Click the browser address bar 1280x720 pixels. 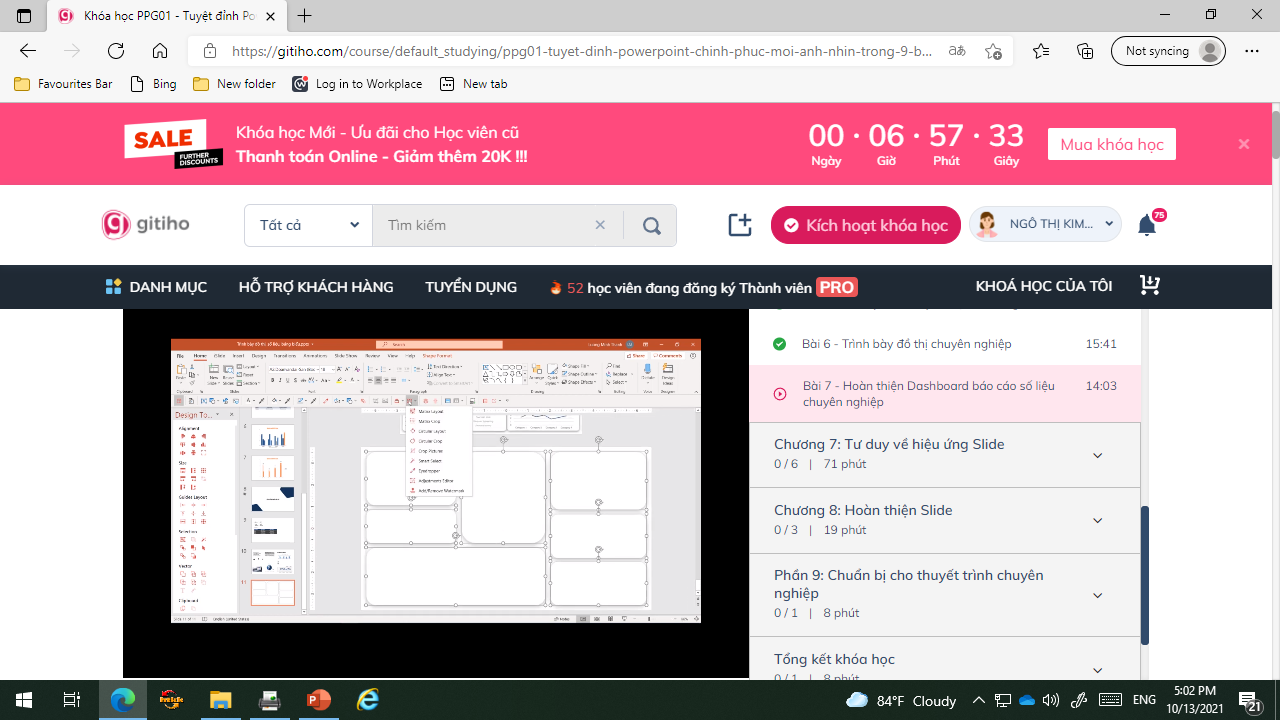580,51
